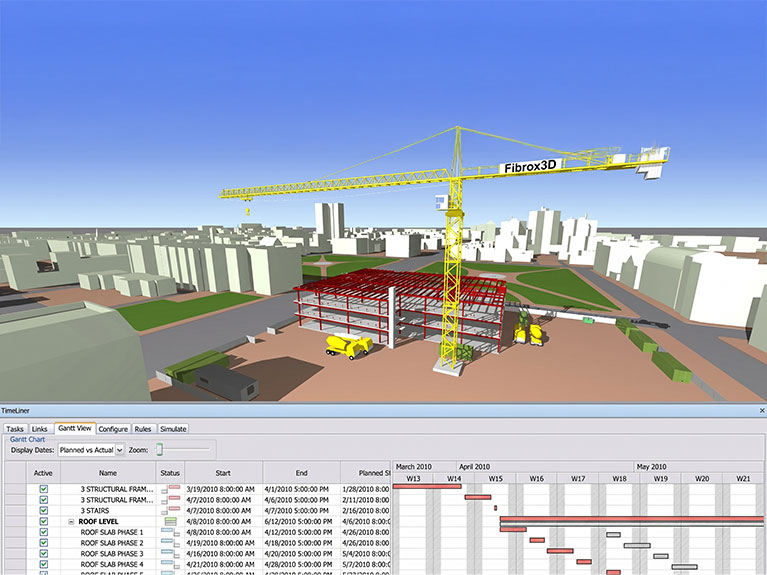Click the ROOF LEVEL green status icon
Image resolution: width=767 pixels, height=575 pixels.
tap(170, 521)
